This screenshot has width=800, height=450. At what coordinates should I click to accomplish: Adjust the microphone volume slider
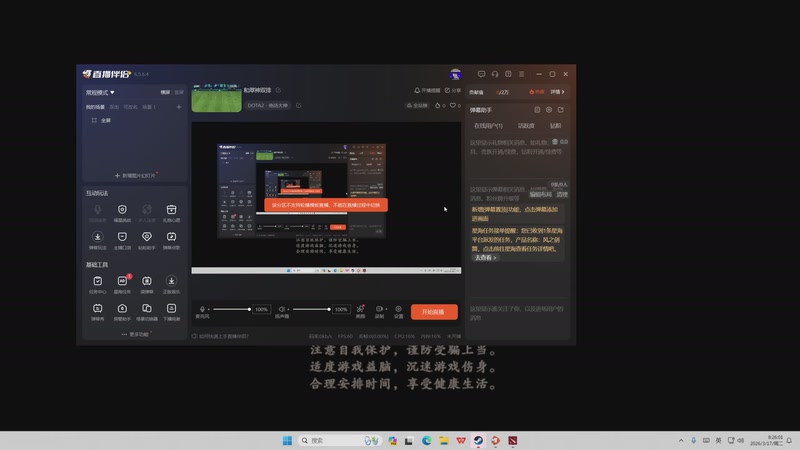tap(232, 309)
